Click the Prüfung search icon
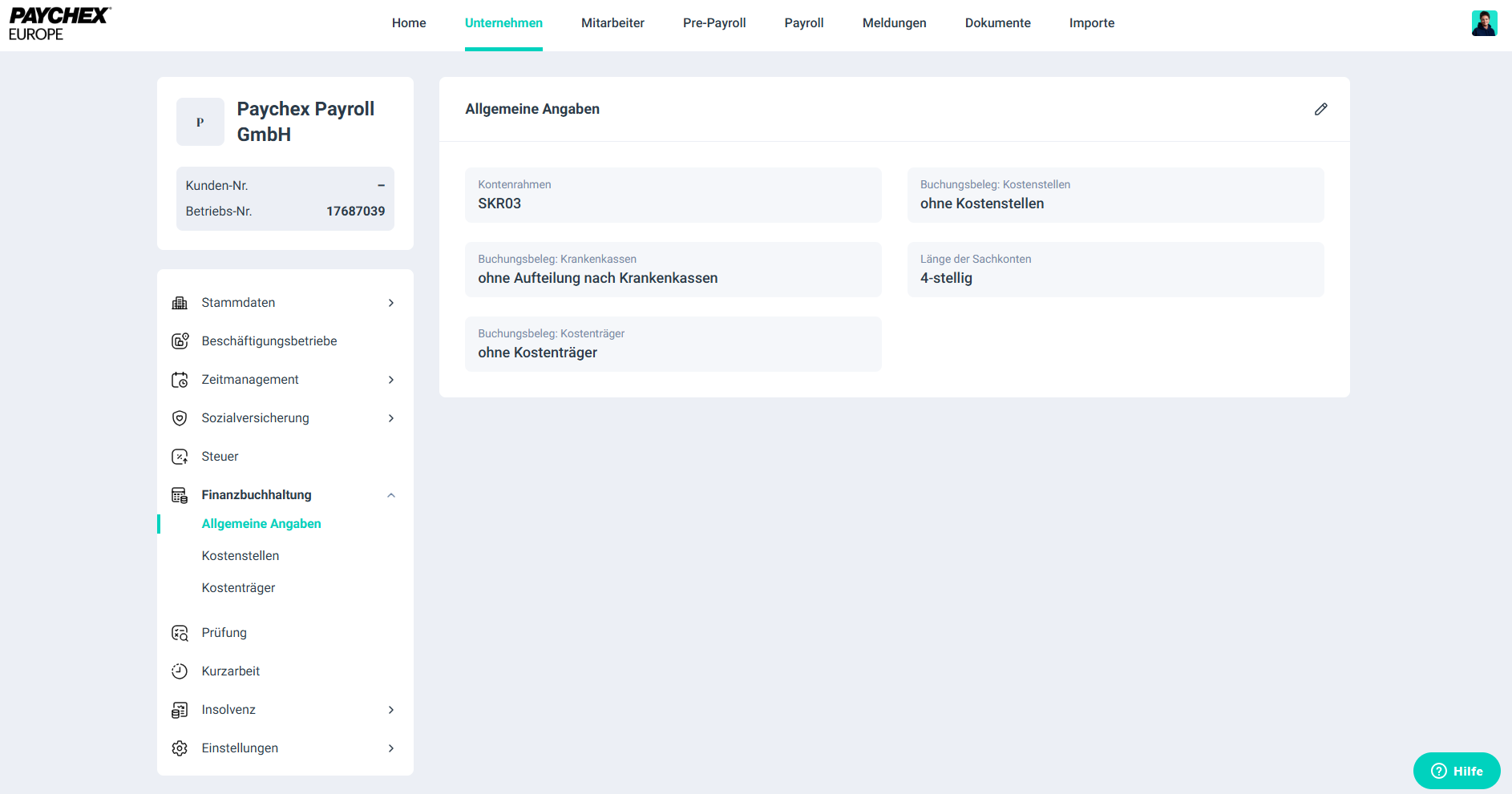The height and width of the screenshot is (794, 1512). coord(180,633)
